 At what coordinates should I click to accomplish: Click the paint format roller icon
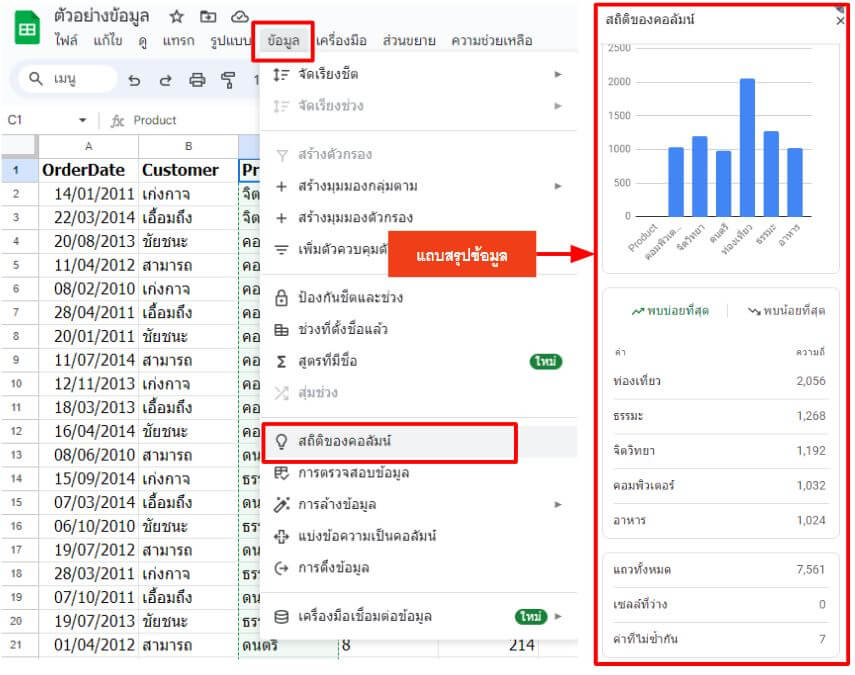228,81
